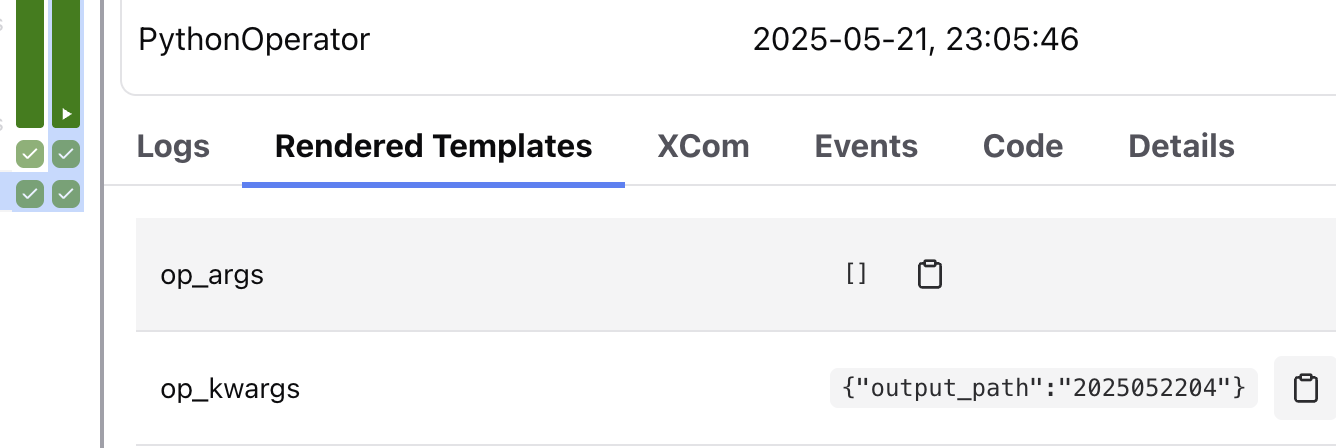Select the left success box in the highlighted task row
Screen dimensions: 1336x448
click(x=30, y=193)
